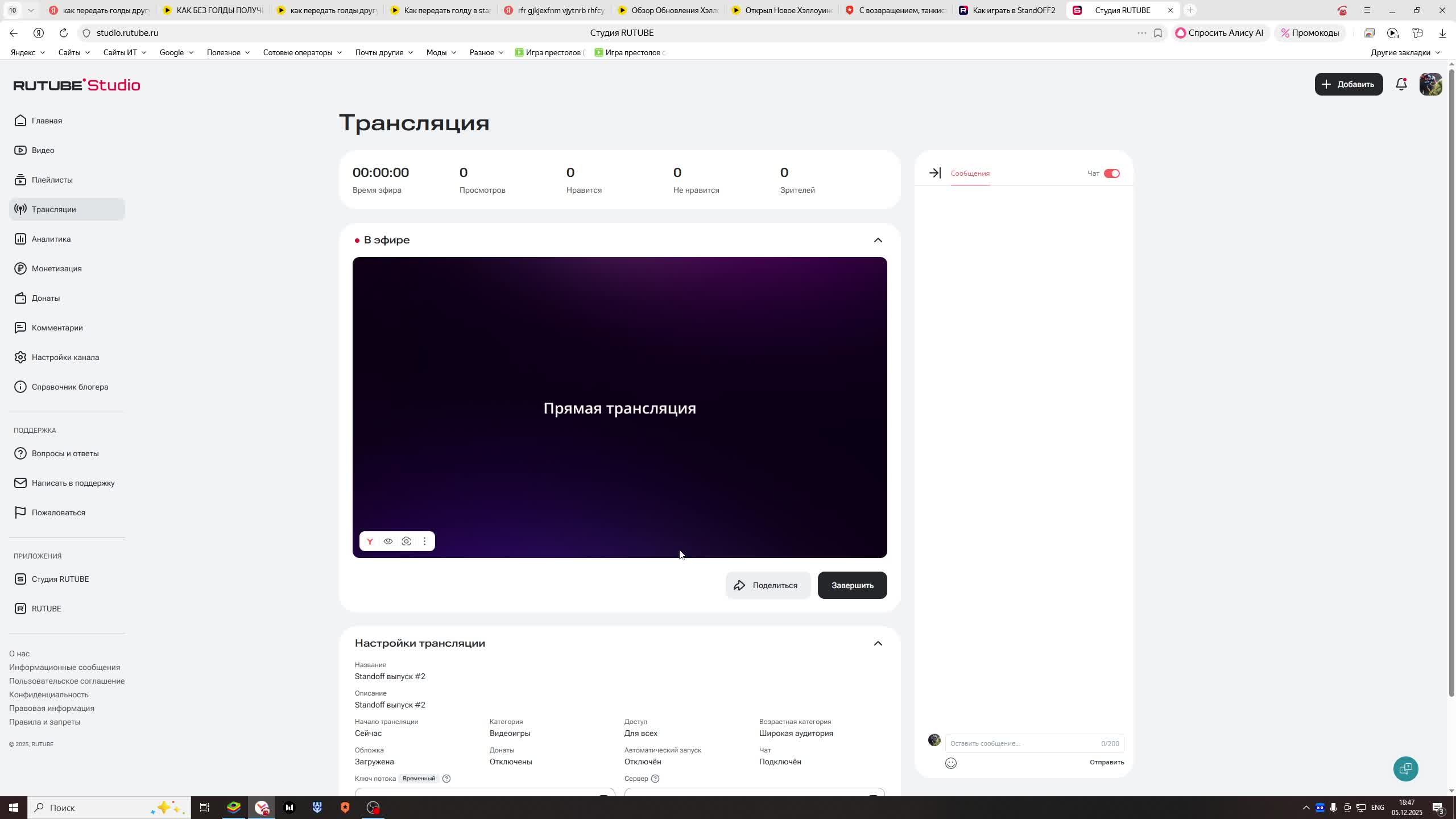The image size is (1456, 819).
Task: Click the notifications bell icon
Action: [1401, 85]
